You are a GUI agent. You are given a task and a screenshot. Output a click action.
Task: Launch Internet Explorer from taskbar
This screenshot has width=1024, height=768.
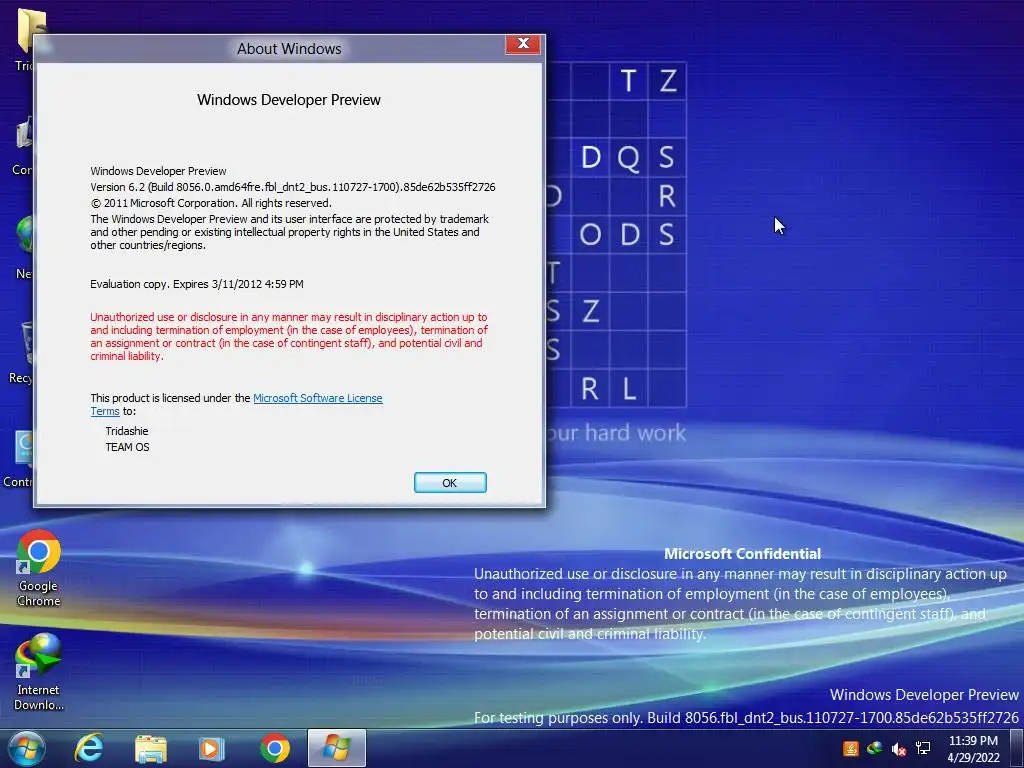coord(89,748)
